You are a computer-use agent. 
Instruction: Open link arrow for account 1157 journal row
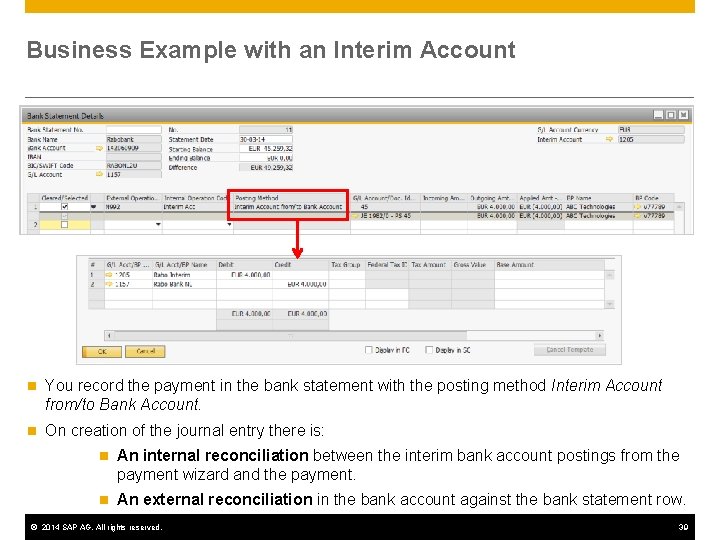click(x=109, y=284)
